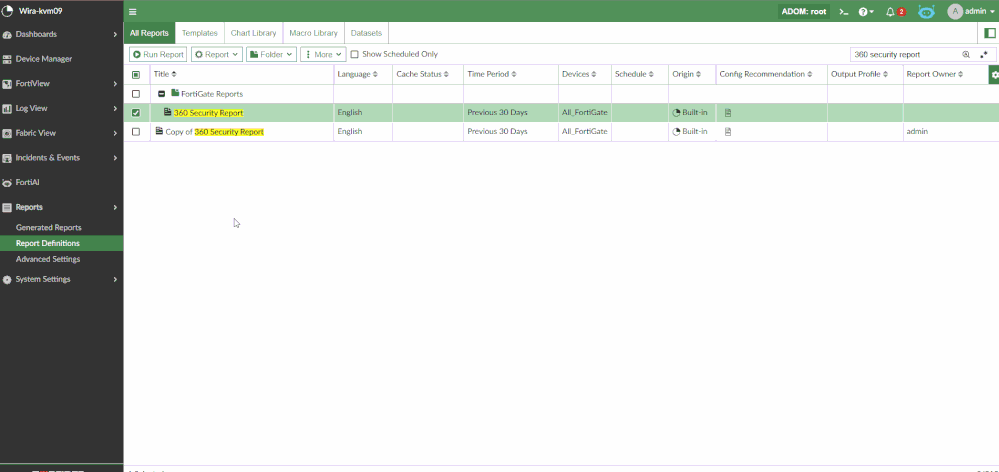
Task: Sort by the Cache Status column header
Action: [x=422, y=75]
